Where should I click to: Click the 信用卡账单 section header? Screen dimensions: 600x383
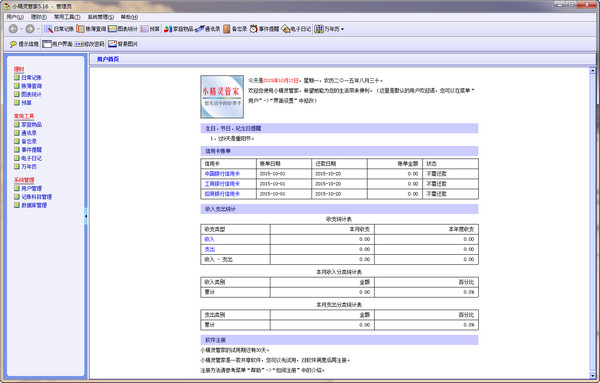(x=339, y=151)
